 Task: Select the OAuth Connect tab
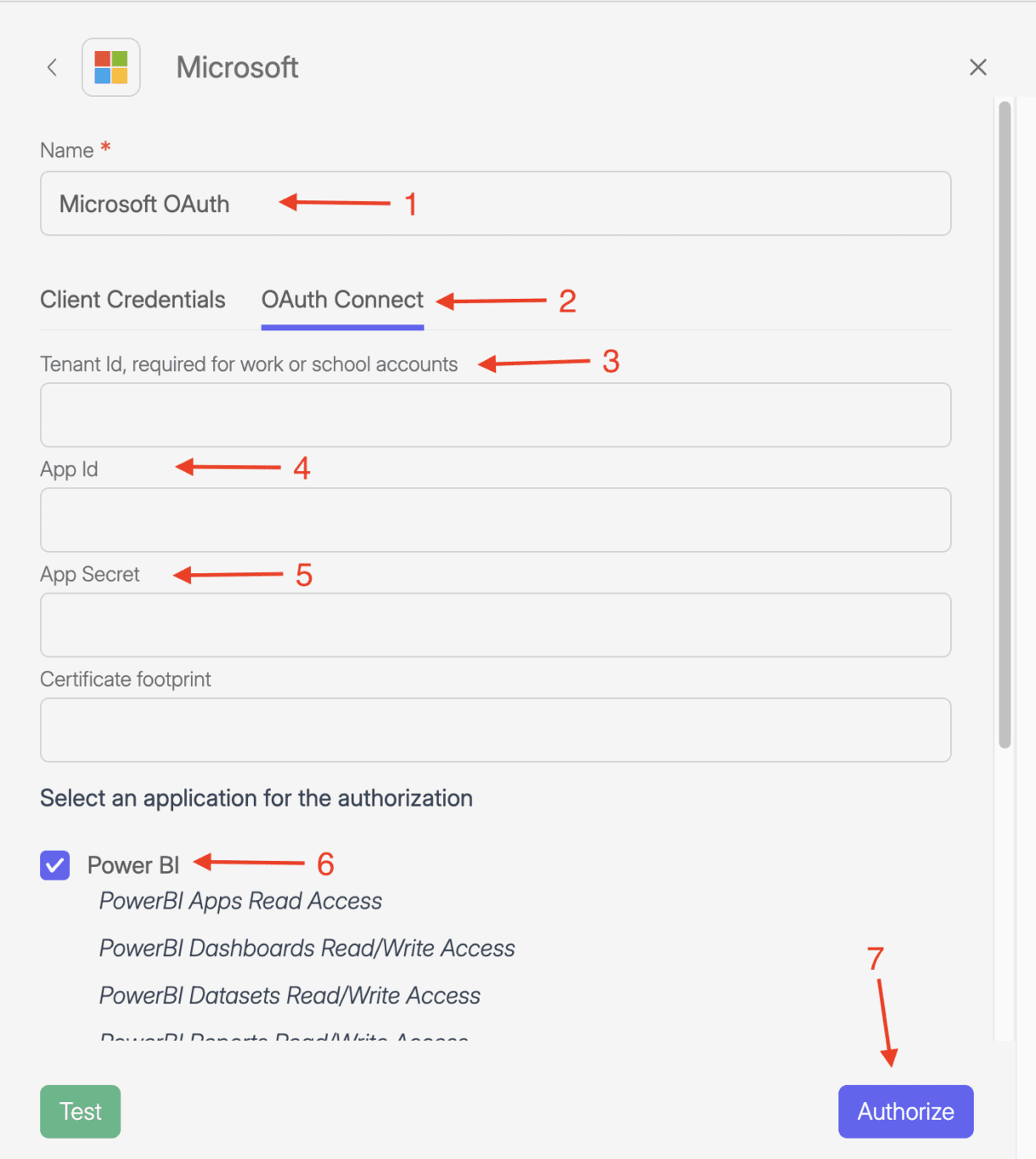342,300
